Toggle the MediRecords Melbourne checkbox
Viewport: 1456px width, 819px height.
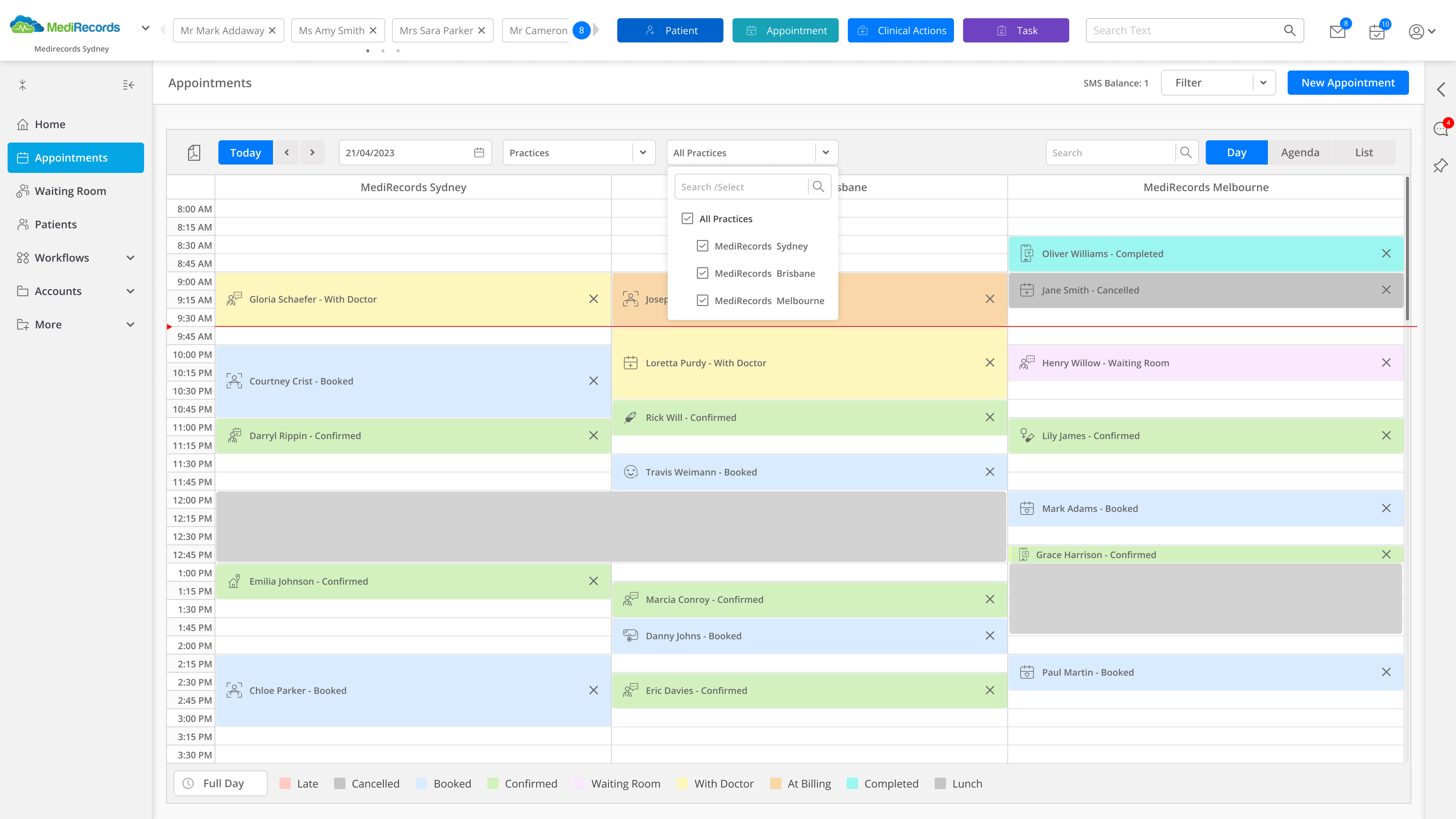coord(703,301)
